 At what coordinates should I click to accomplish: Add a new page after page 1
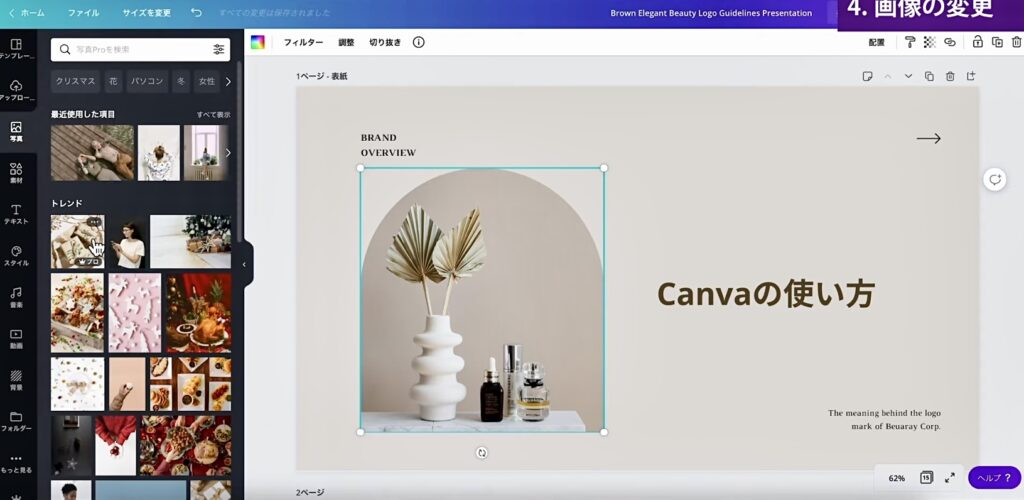[971, 76]
